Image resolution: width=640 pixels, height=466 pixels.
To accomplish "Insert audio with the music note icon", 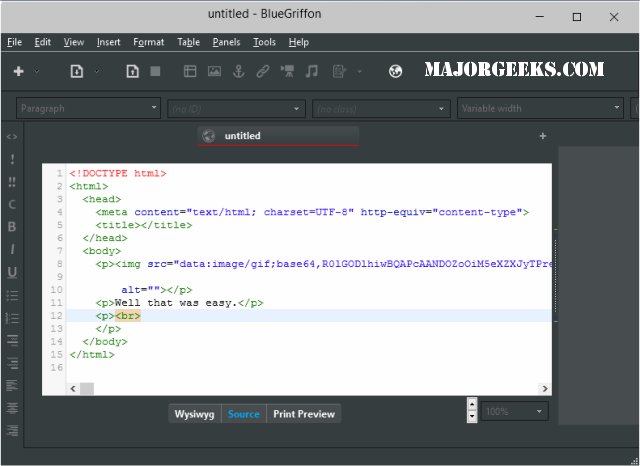I will [312, 71].
